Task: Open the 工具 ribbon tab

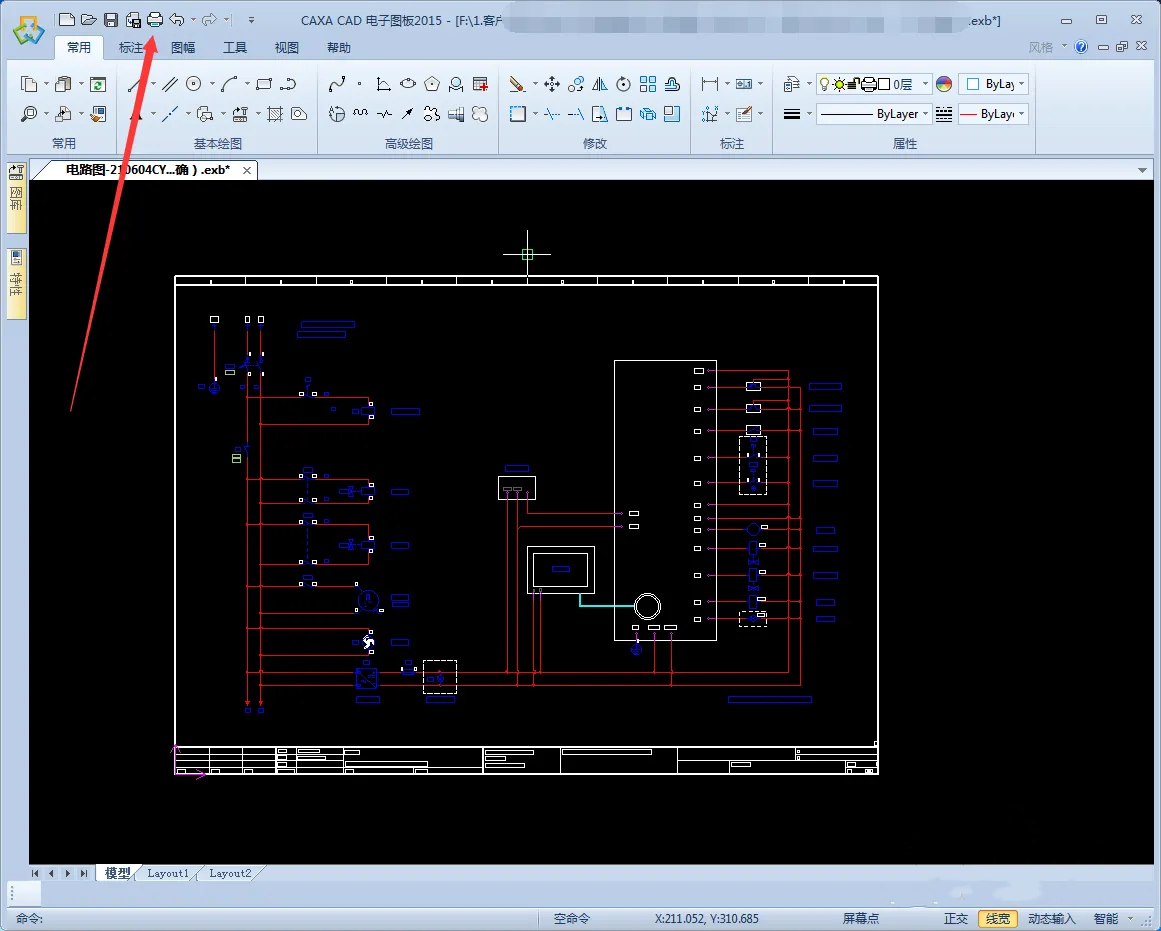Action: point(235,47)
